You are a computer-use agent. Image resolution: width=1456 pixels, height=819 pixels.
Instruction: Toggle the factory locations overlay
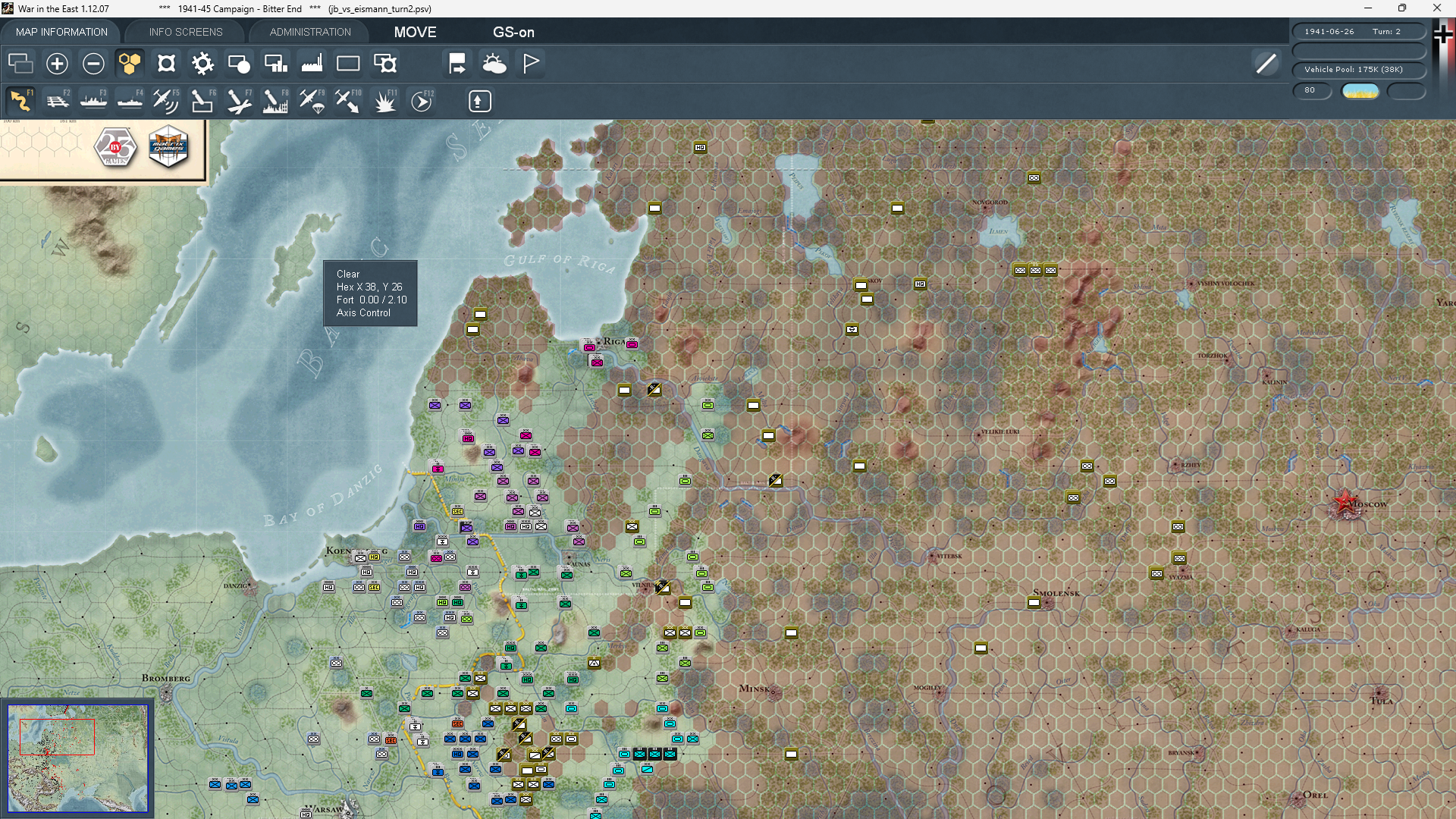click(x=312, y=64)
